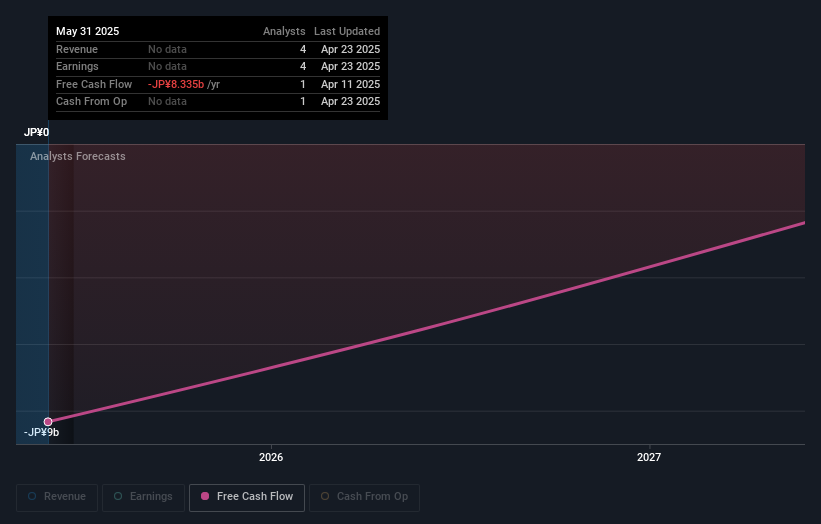
Task: Click the -JP¥9b axis label
Action: tap(41, 432)
